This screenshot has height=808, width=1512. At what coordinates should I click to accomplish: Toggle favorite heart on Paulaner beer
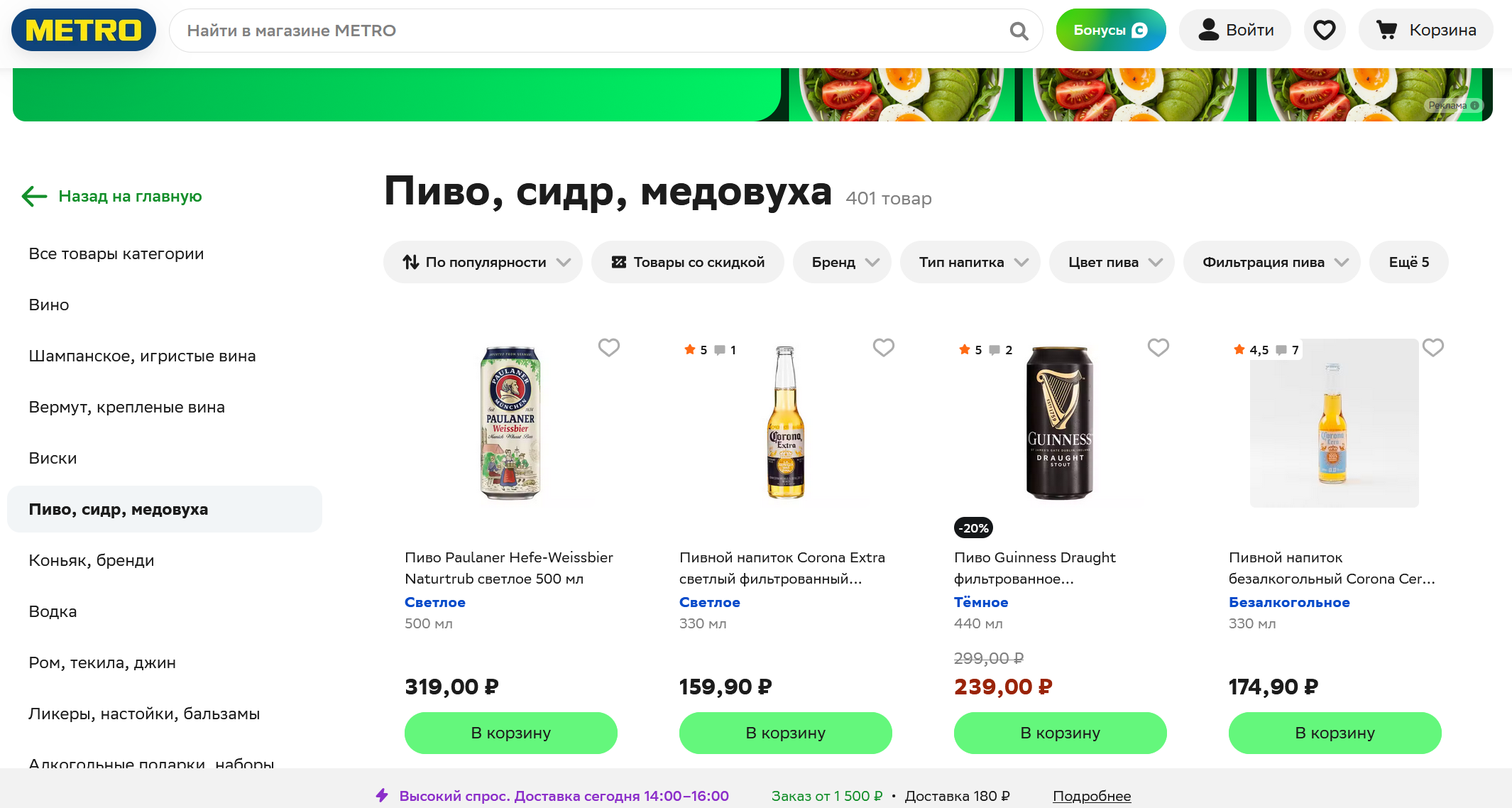[x=609, y=347]
